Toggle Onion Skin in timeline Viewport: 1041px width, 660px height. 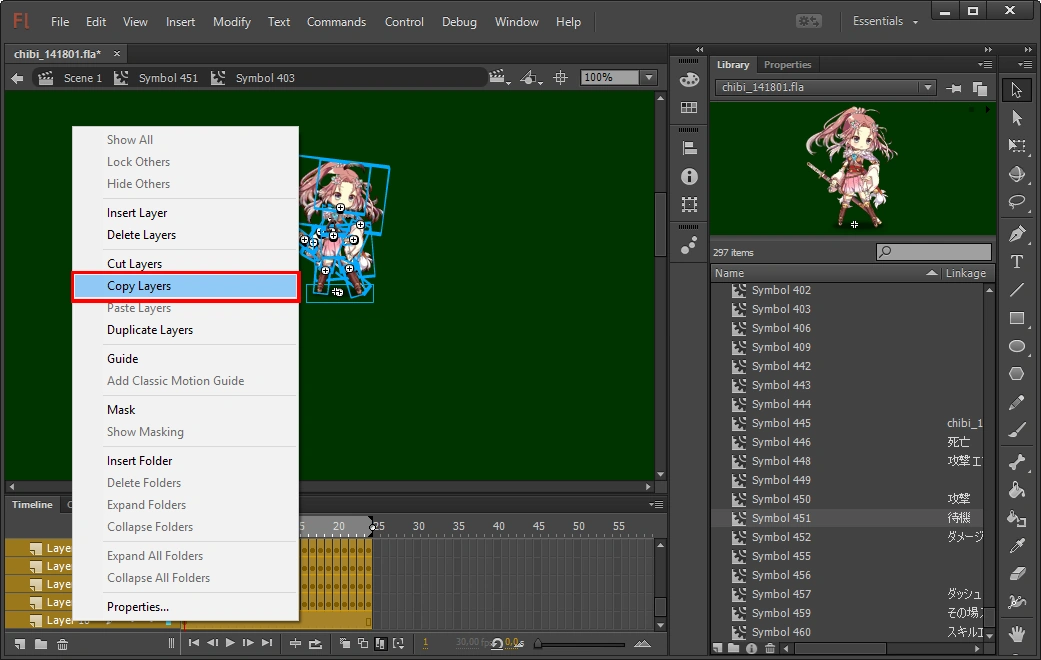tap(345, 643)
